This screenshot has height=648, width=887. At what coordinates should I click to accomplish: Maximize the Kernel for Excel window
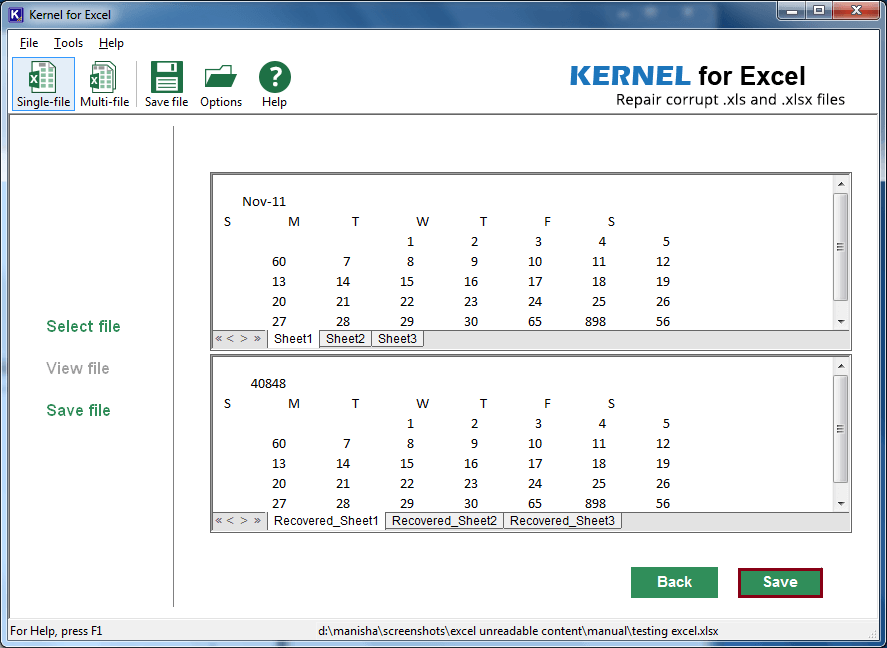819,10
